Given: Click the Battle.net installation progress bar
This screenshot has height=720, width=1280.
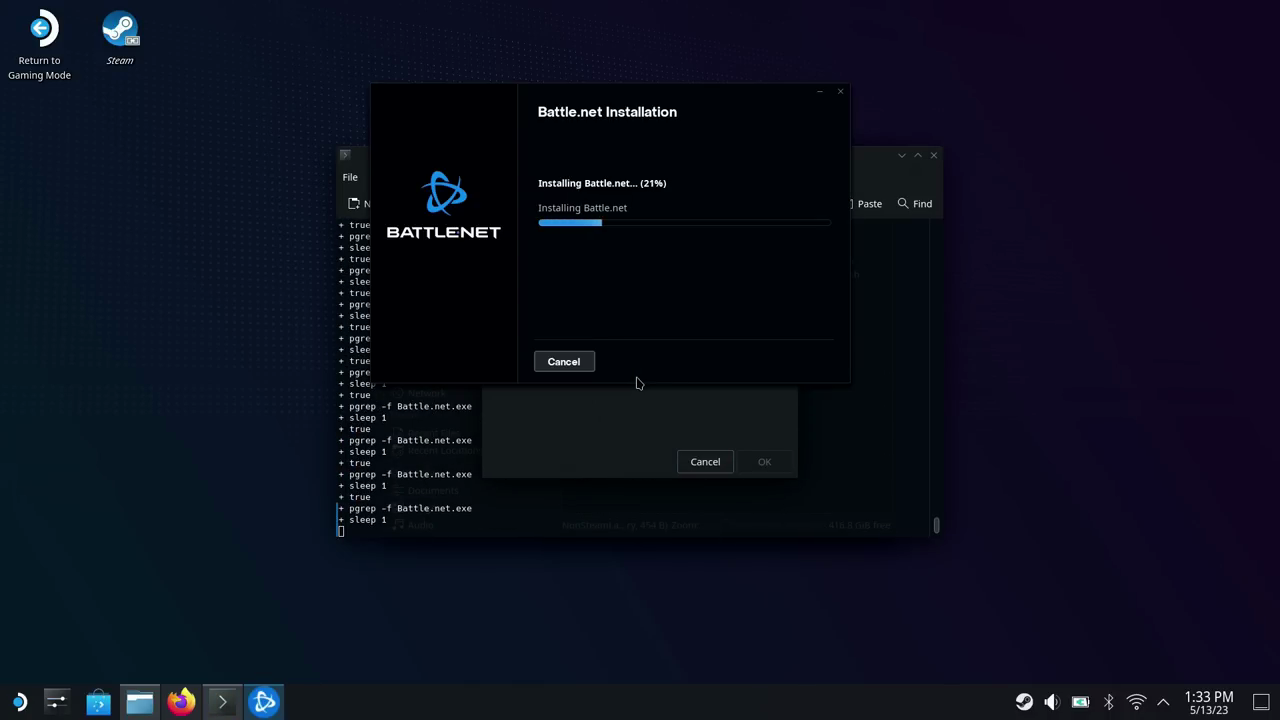Looking at the screenshot, I should click(684, 223).
